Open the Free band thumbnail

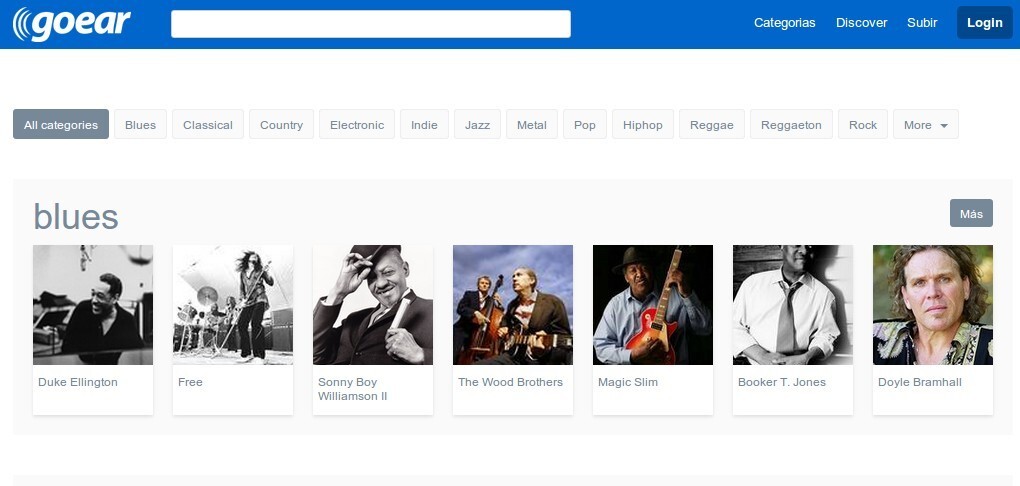pyautogui.click(x=233, y=305)
